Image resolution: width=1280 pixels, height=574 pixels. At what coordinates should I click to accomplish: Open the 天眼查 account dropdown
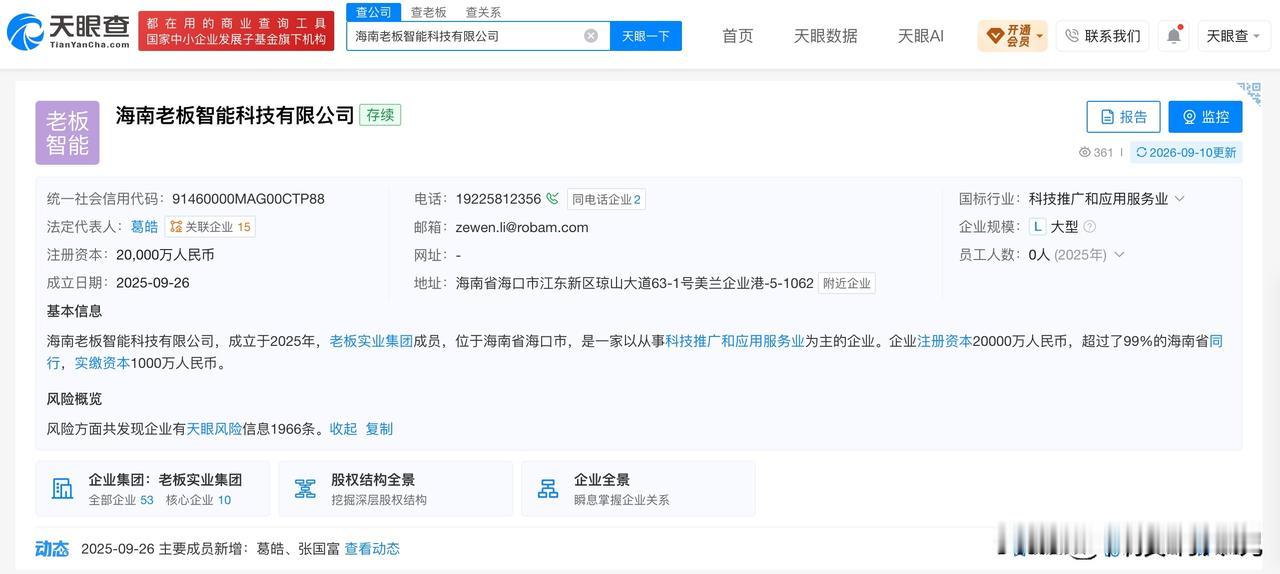coord(1234,36)
